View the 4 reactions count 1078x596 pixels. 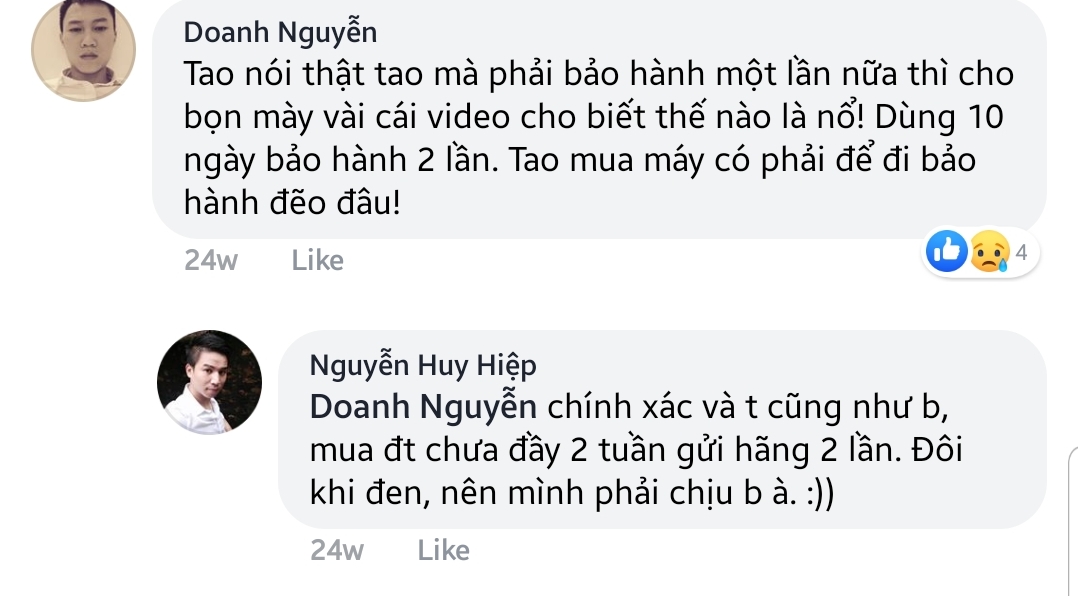1021,252
